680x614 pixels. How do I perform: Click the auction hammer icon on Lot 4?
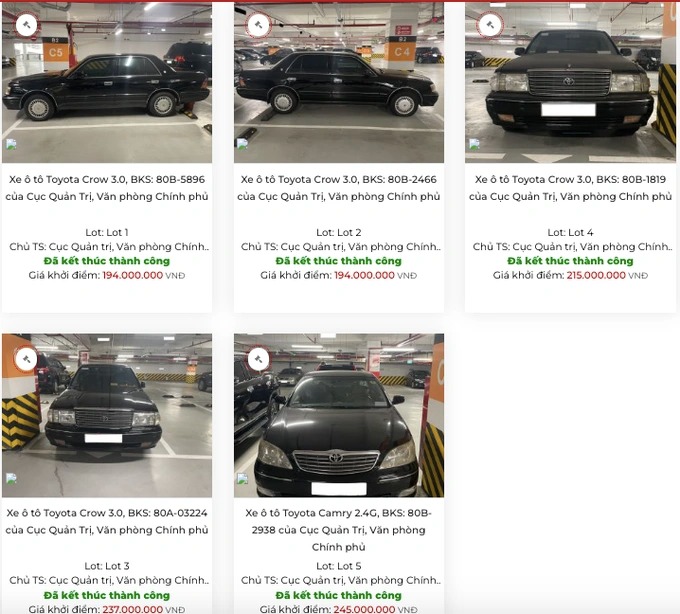pyautogui.click(x=490, y=25)
